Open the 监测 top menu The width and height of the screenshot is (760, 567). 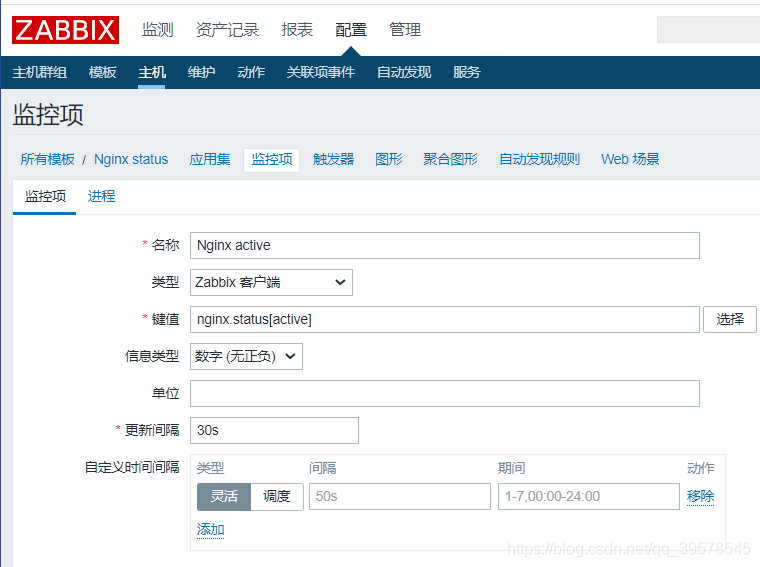158,30
